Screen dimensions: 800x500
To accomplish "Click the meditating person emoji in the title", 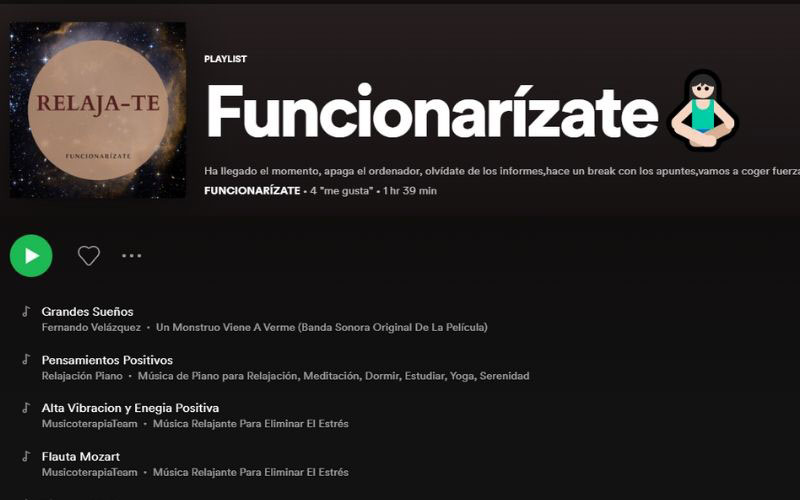I will (703, 111).
